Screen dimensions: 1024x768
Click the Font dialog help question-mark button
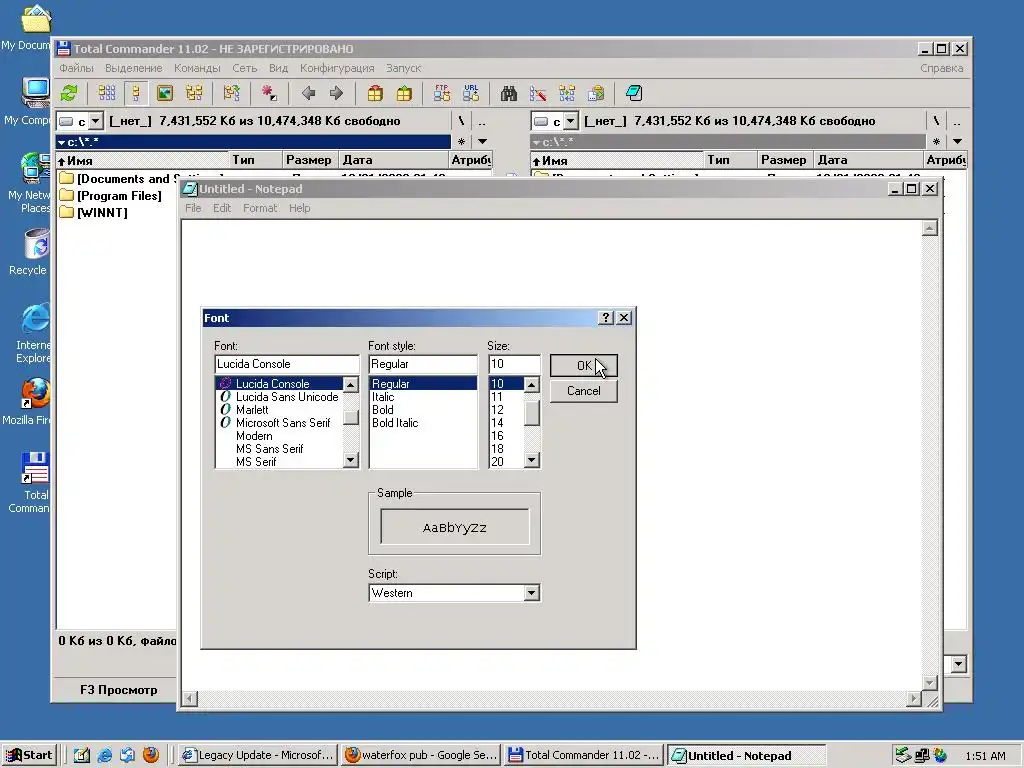pos(606,317)
